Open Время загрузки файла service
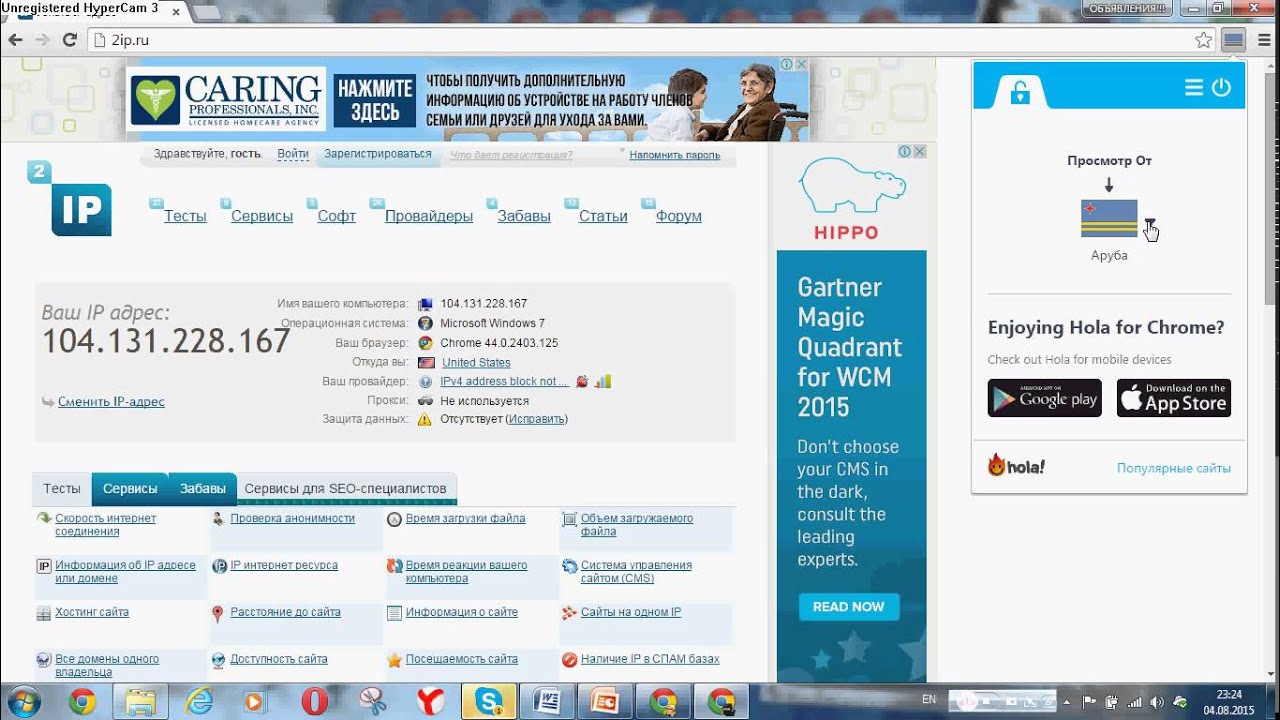Viewport: 1280px width, 720px height. click(x=465, y=518)
